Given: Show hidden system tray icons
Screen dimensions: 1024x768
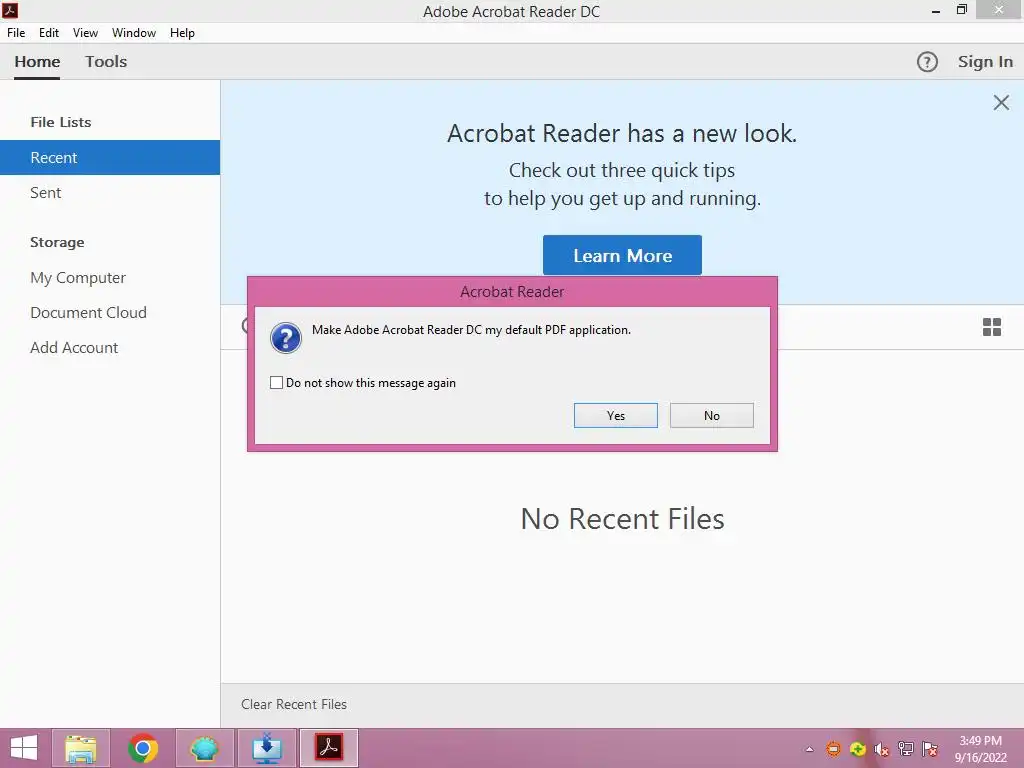Looking at the screenshot, I should pyautogui.click(x=809, y=749).
